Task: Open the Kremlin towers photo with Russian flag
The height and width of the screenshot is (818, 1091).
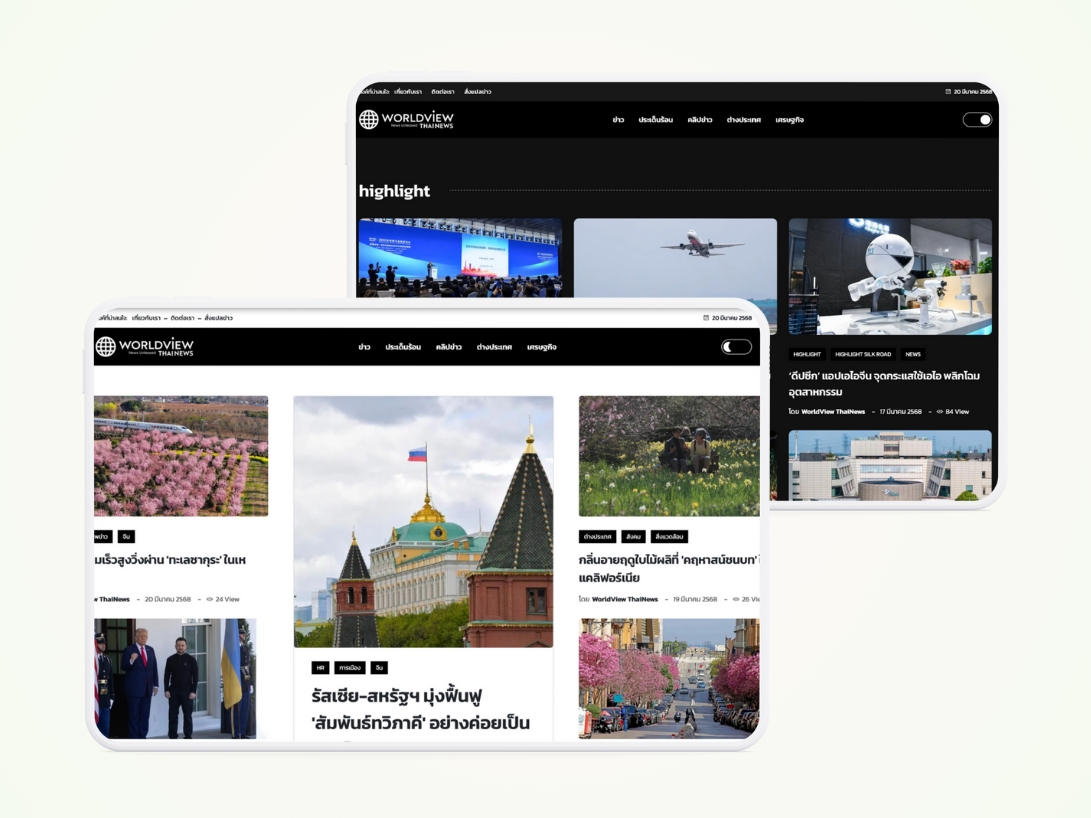Action: tap(424, 522)
